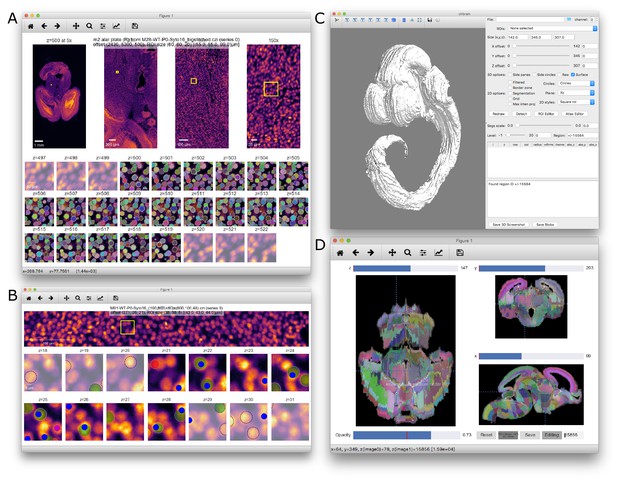Image resolution: width=617 pixels, height=480 pixels.
Task: Select the zoom magnifier in window D toolbar
Action: tap(408, 253)
